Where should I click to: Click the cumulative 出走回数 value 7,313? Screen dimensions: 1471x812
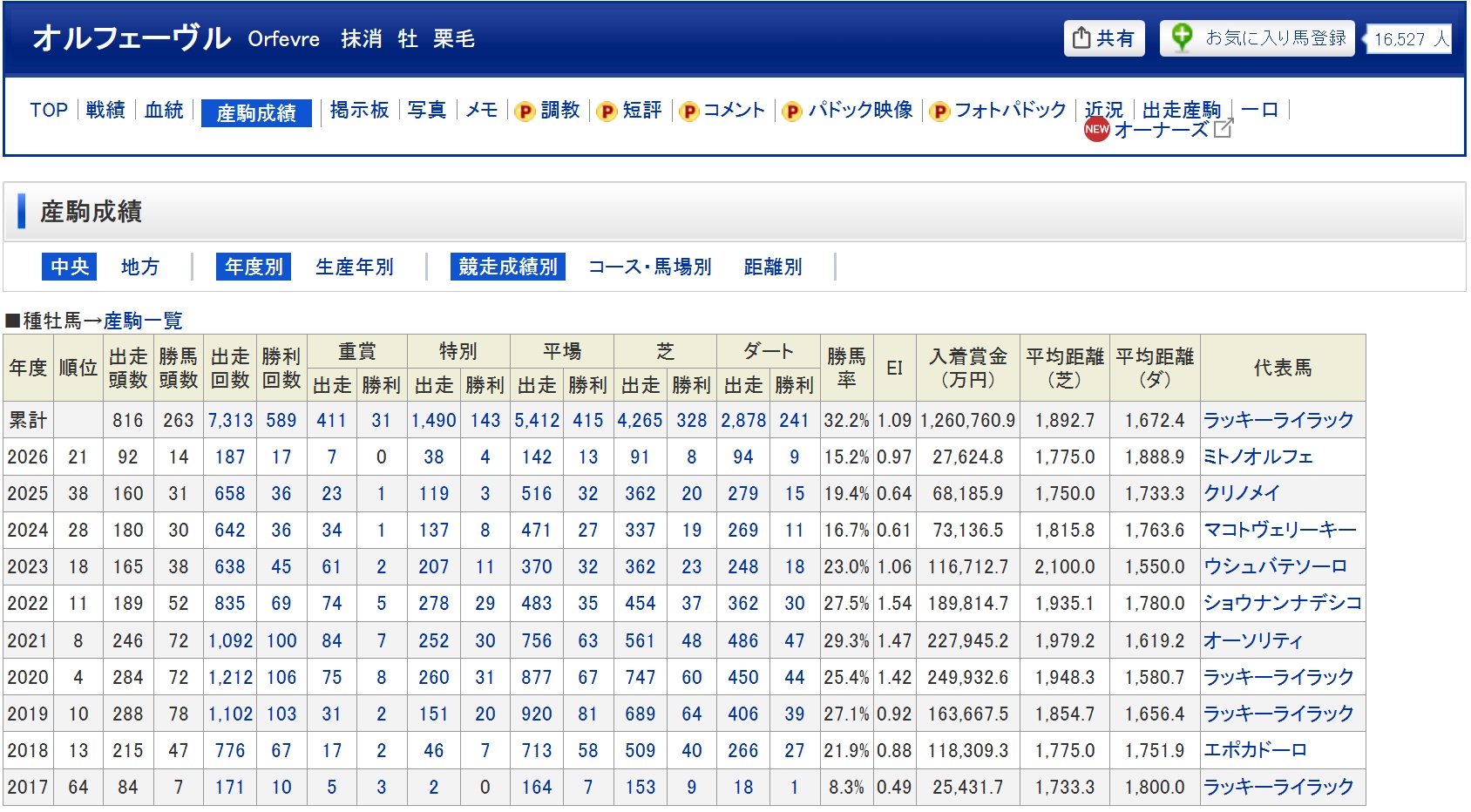[x=230, y=420]
